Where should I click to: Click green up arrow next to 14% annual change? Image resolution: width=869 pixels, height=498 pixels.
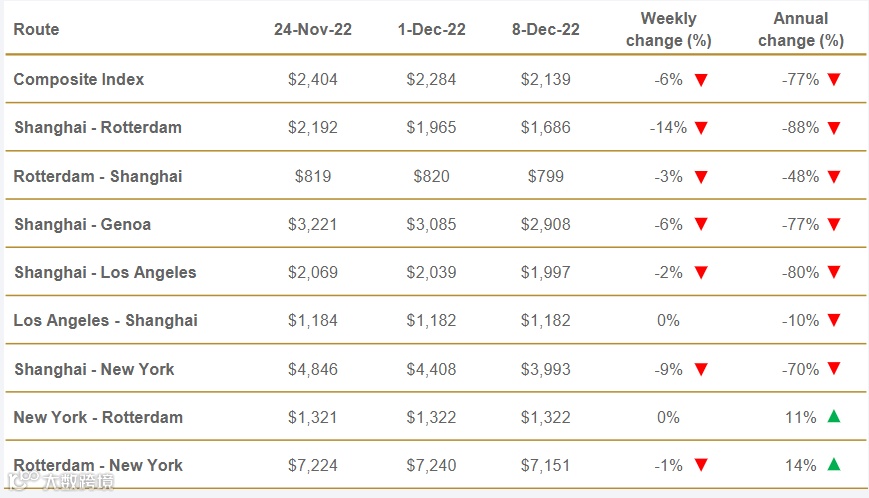[x=834, y=464]
